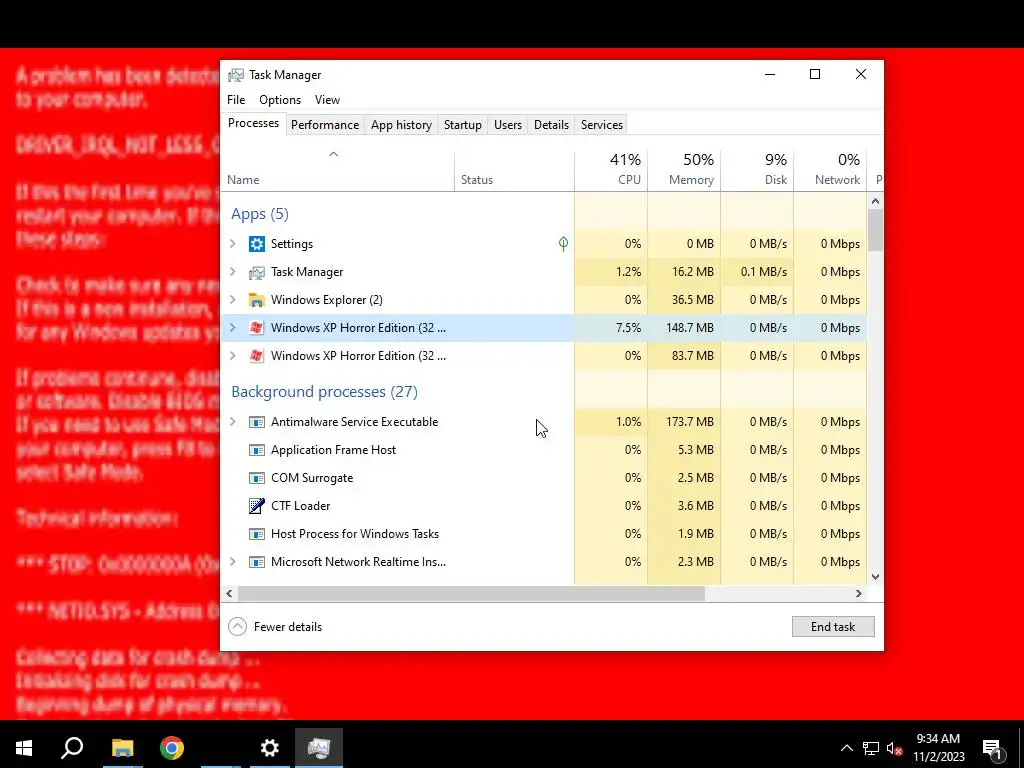Click the CTF Loader pen icon
The image size is (1024, 768).
pyautogui.click(x=257, y=505)
